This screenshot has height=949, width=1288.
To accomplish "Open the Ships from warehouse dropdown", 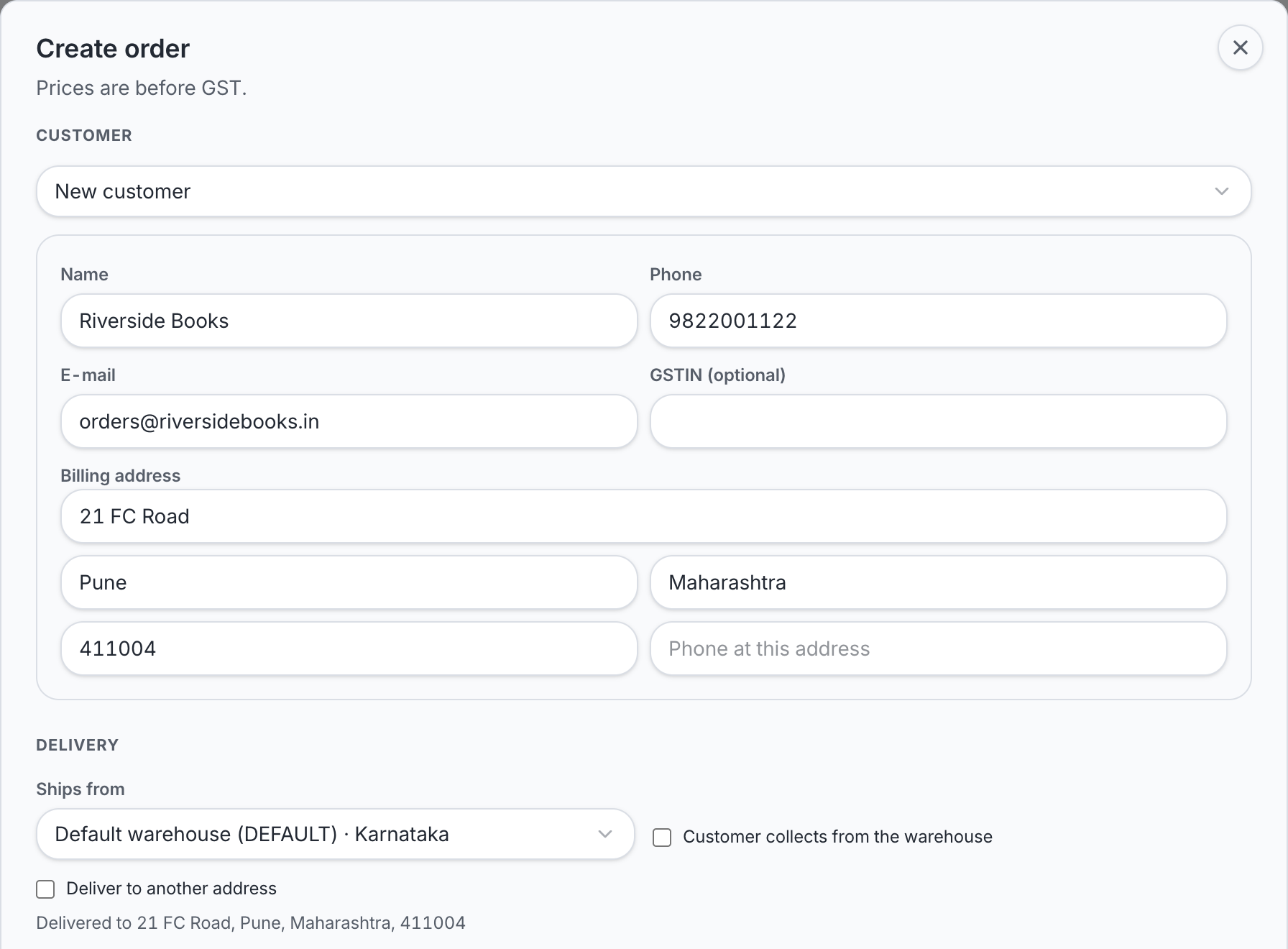I will (x=335, y=834).
